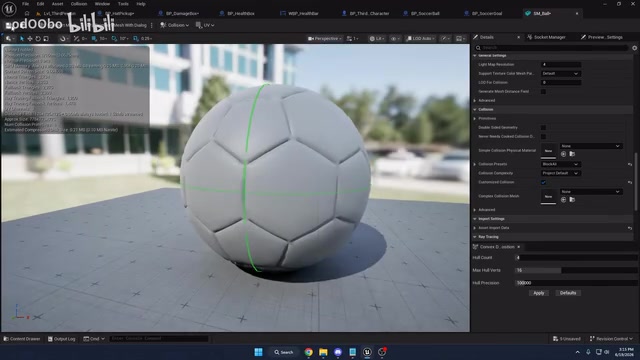Use selected asset for Complex Collision Mesh
640x360 pixels.
(x=563, y=200)
